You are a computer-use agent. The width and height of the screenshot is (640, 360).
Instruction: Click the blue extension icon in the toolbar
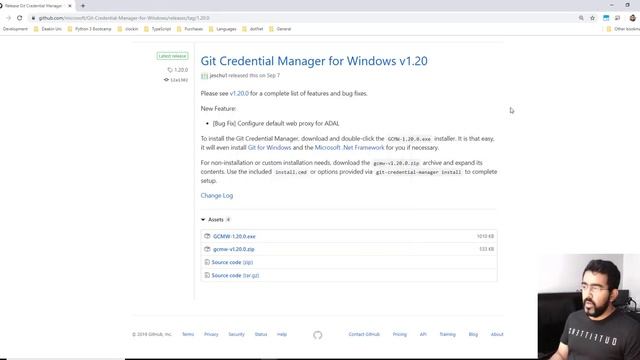pyautogui.click(x=606, y=18)
